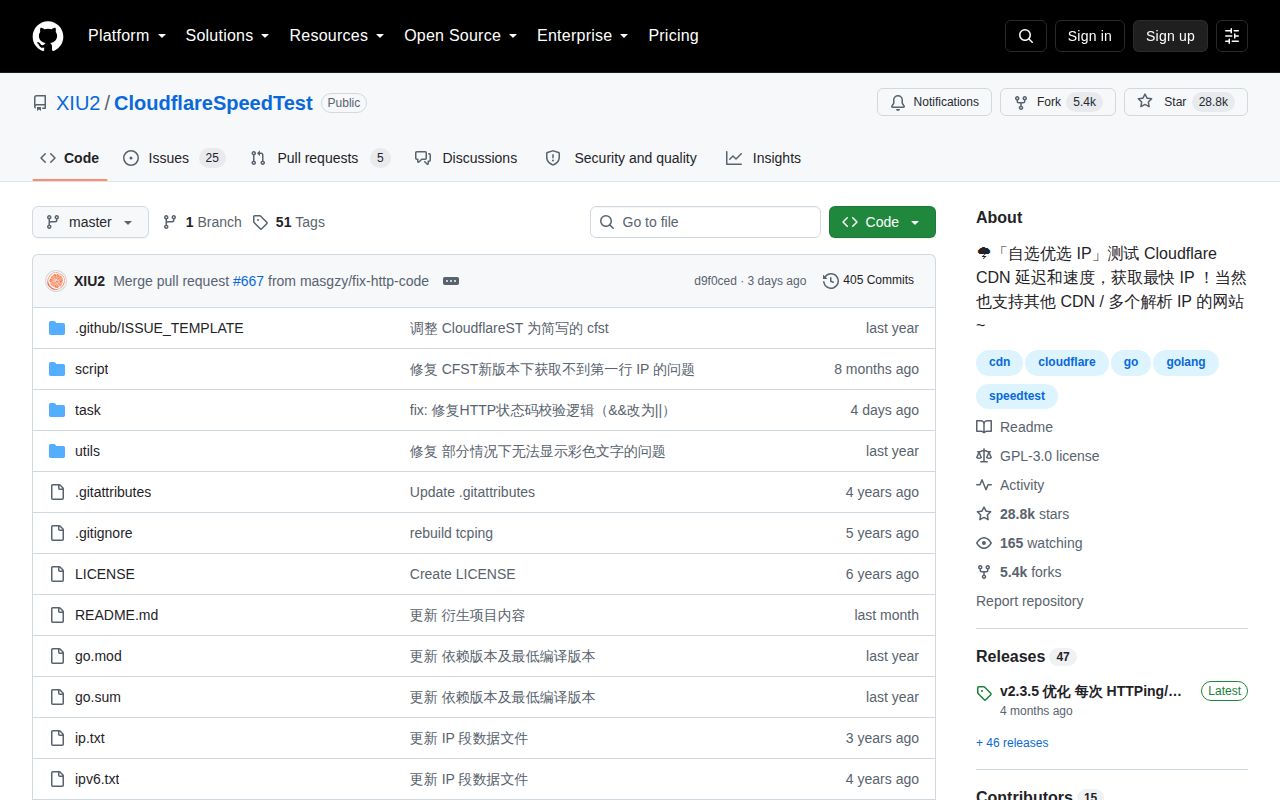Expand the Platform menu

(127, 36)
